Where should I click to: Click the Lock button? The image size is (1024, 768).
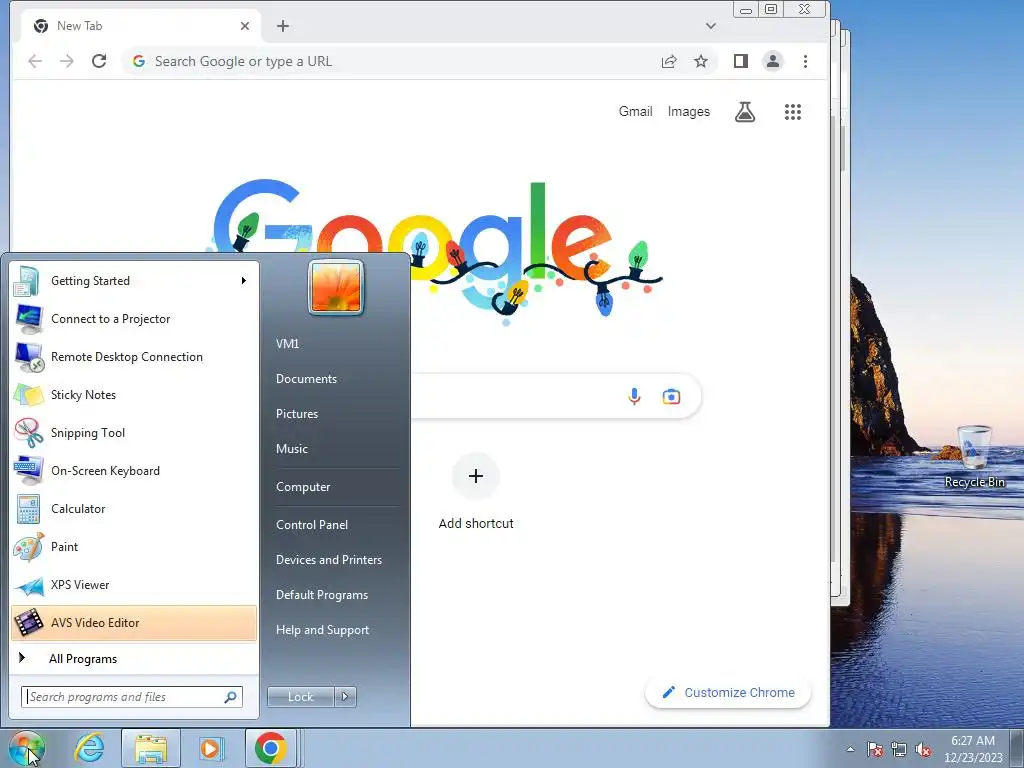(300, 697)
